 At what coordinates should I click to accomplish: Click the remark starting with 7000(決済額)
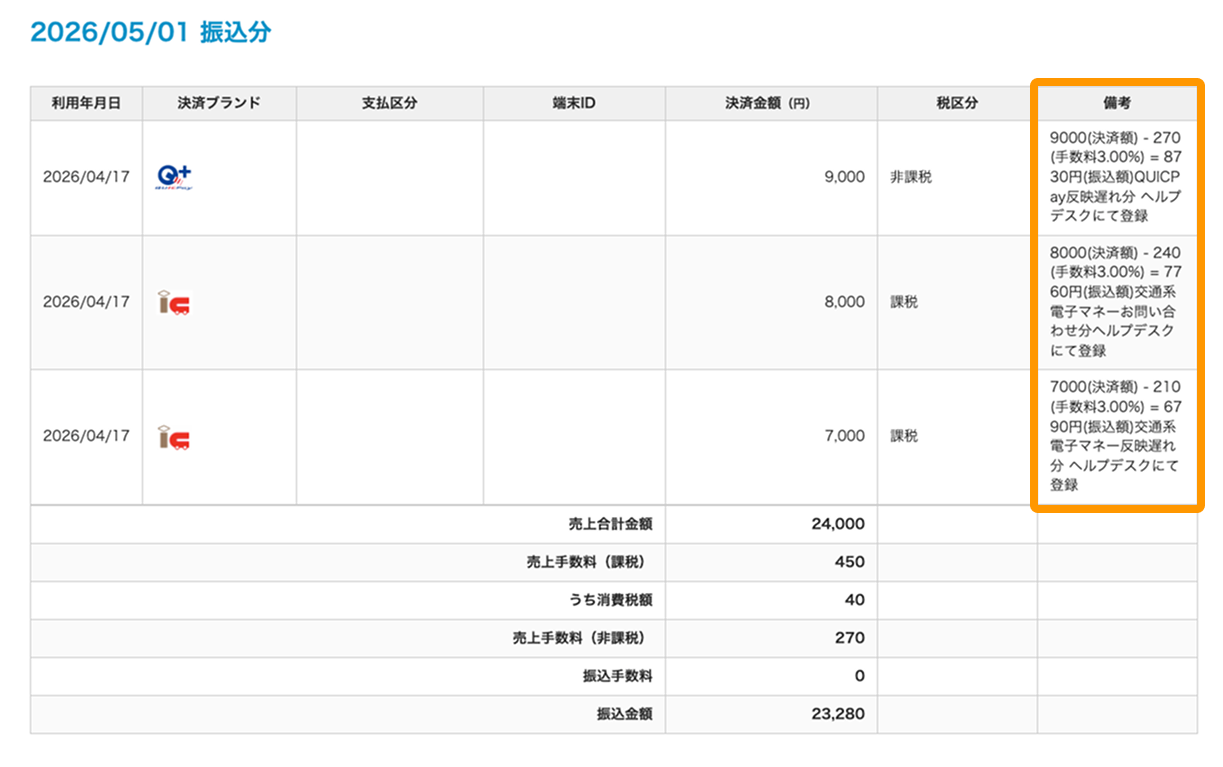(1116, 436)
